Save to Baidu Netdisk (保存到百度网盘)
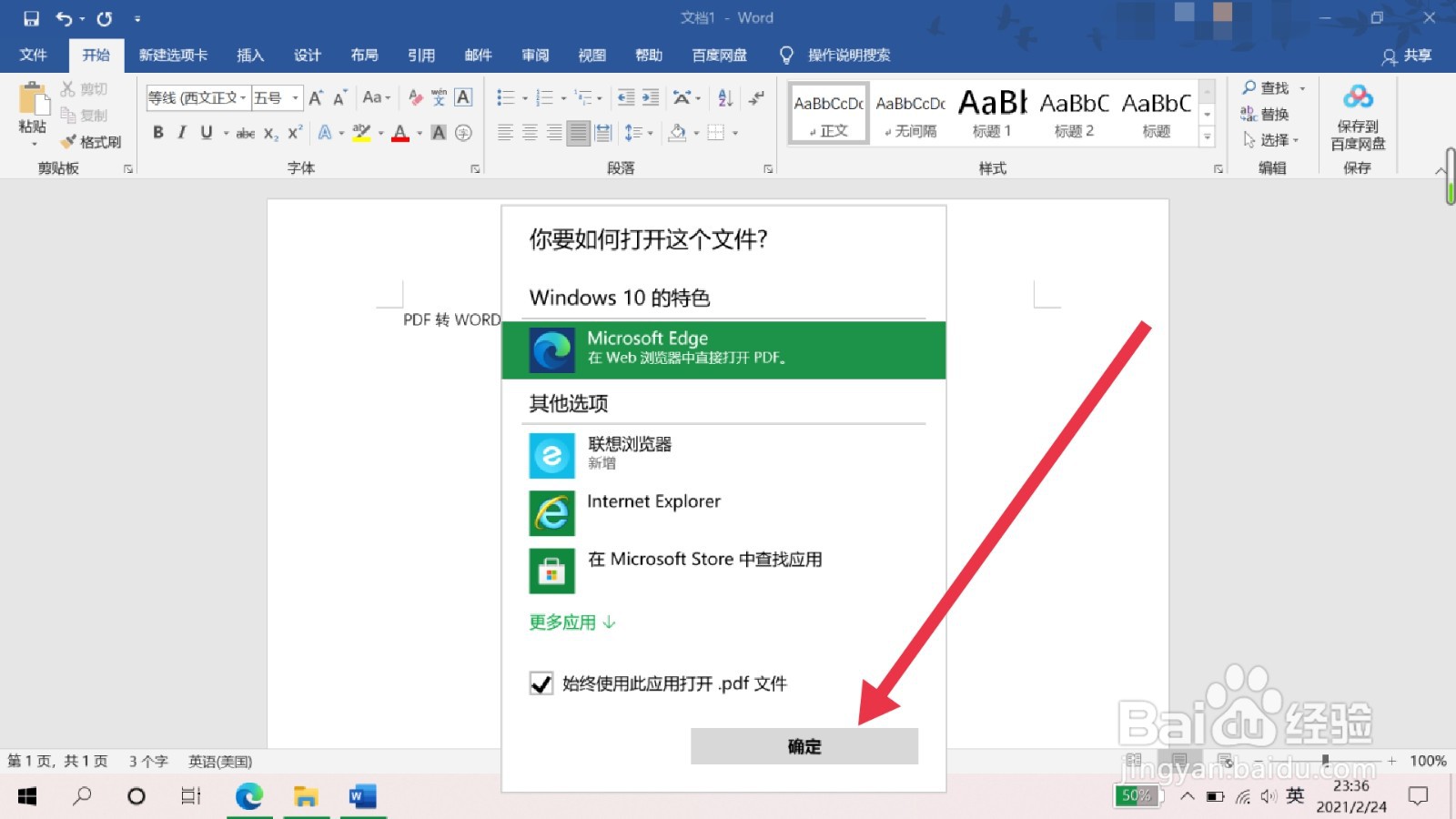 [x=1358, y=117]
